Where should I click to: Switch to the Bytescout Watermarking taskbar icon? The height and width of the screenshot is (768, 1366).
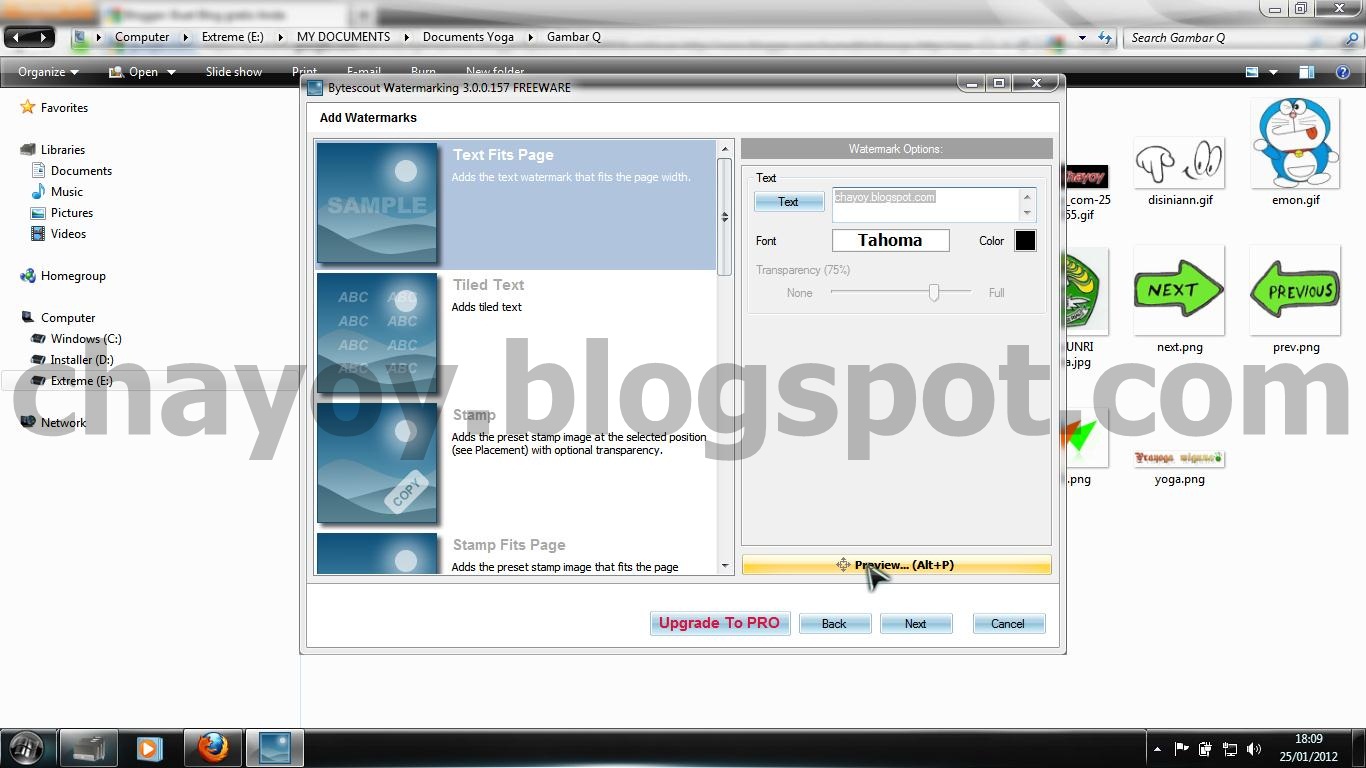click(x=274, y=748)
